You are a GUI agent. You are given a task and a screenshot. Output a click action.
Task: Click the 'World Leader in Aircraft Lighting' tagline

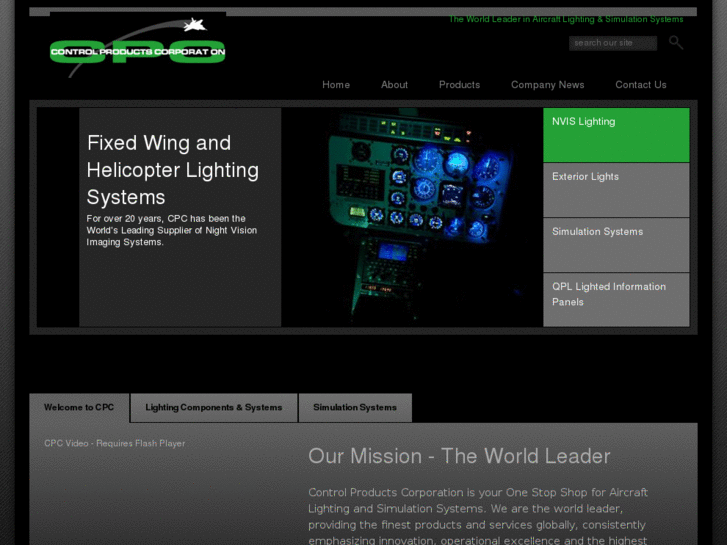(566, 19)
